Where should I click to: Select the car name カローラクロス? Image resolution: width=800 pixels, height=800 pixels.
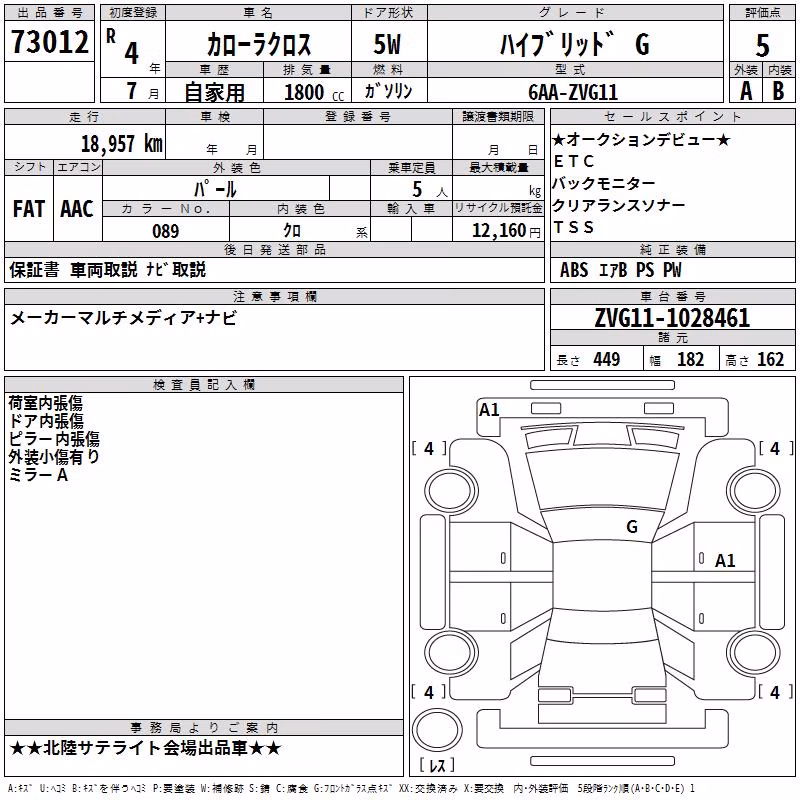(259, 44)
